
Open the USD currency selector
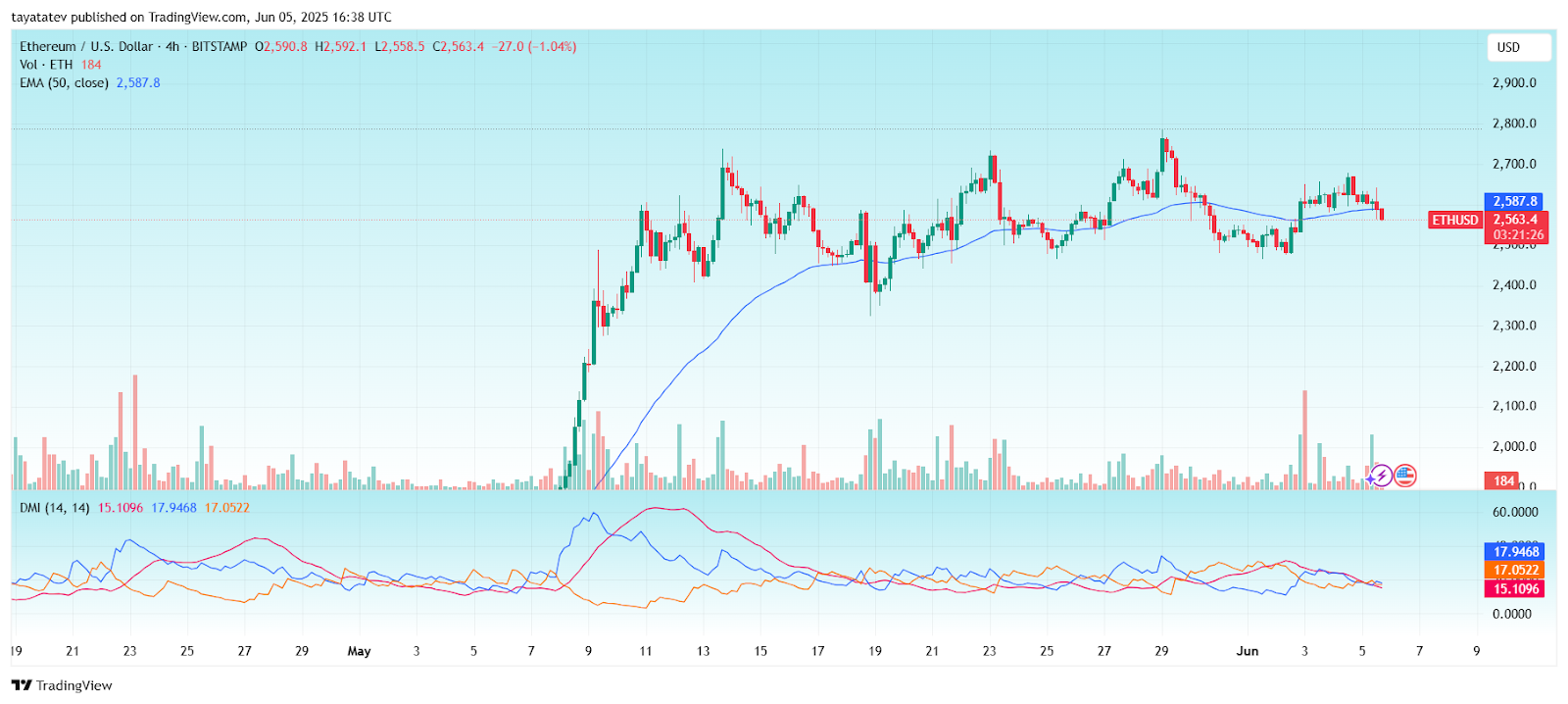pos(1518,47)
